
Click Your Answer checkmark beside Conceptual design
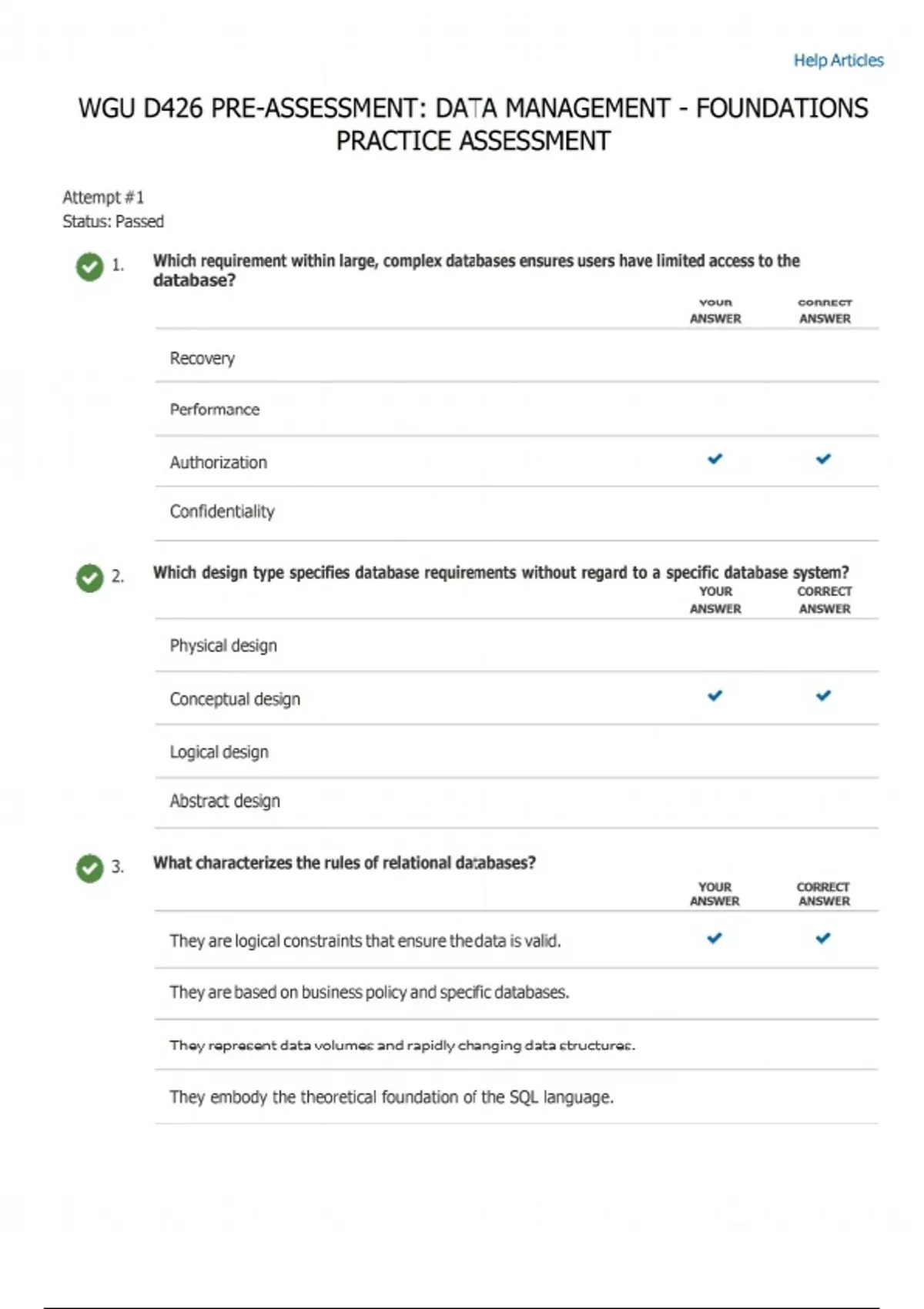715,695
